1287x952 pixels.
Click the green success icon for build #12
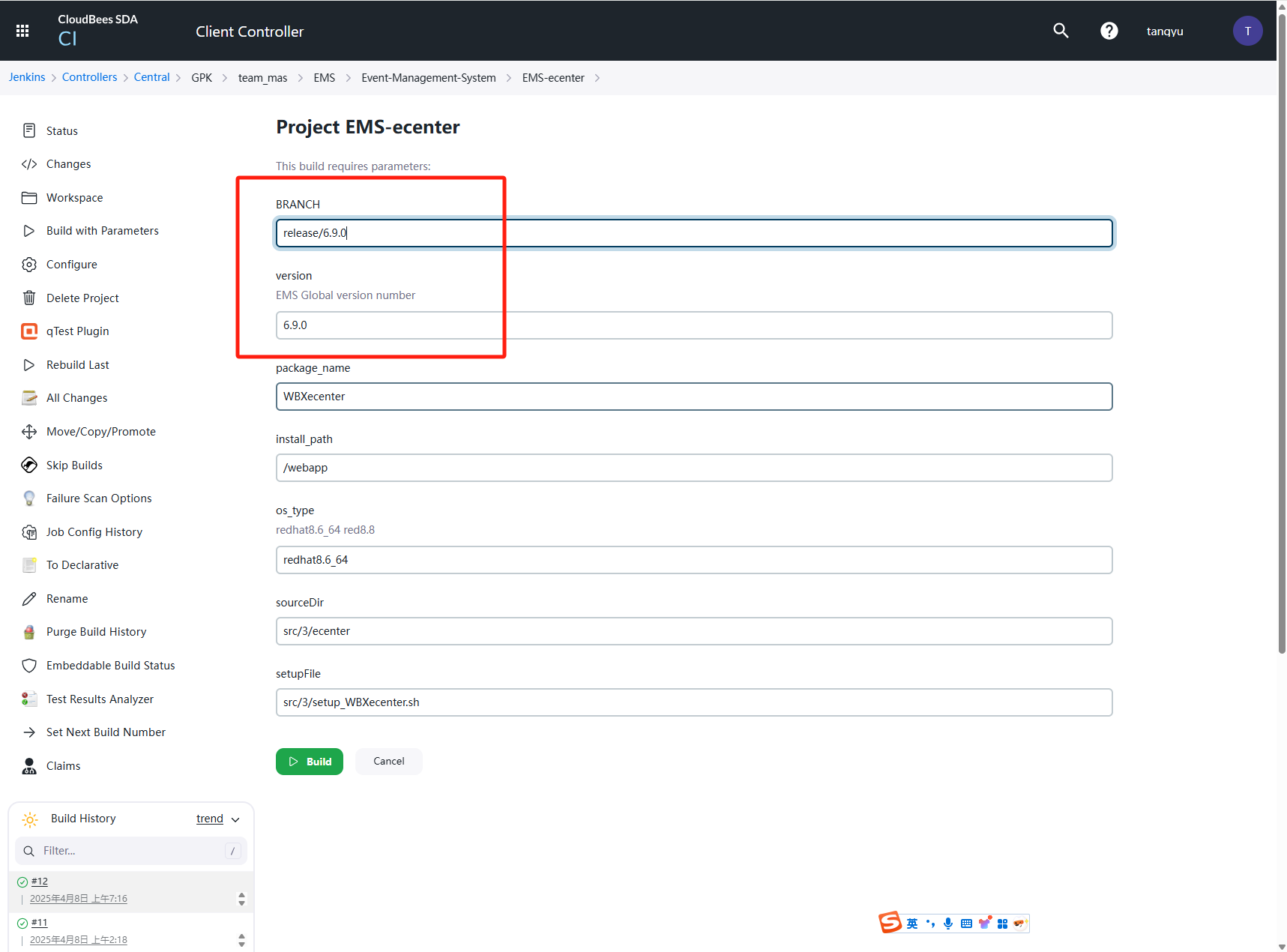(x=22, y=882)
